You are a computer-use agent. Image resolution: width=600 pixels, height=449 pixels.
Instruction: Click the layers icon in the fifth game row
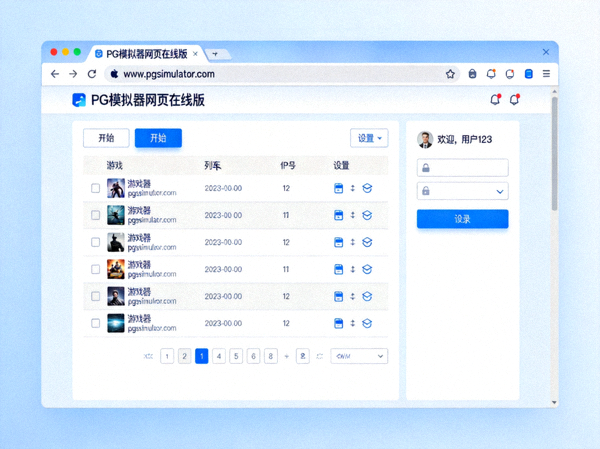coord(367,296)
